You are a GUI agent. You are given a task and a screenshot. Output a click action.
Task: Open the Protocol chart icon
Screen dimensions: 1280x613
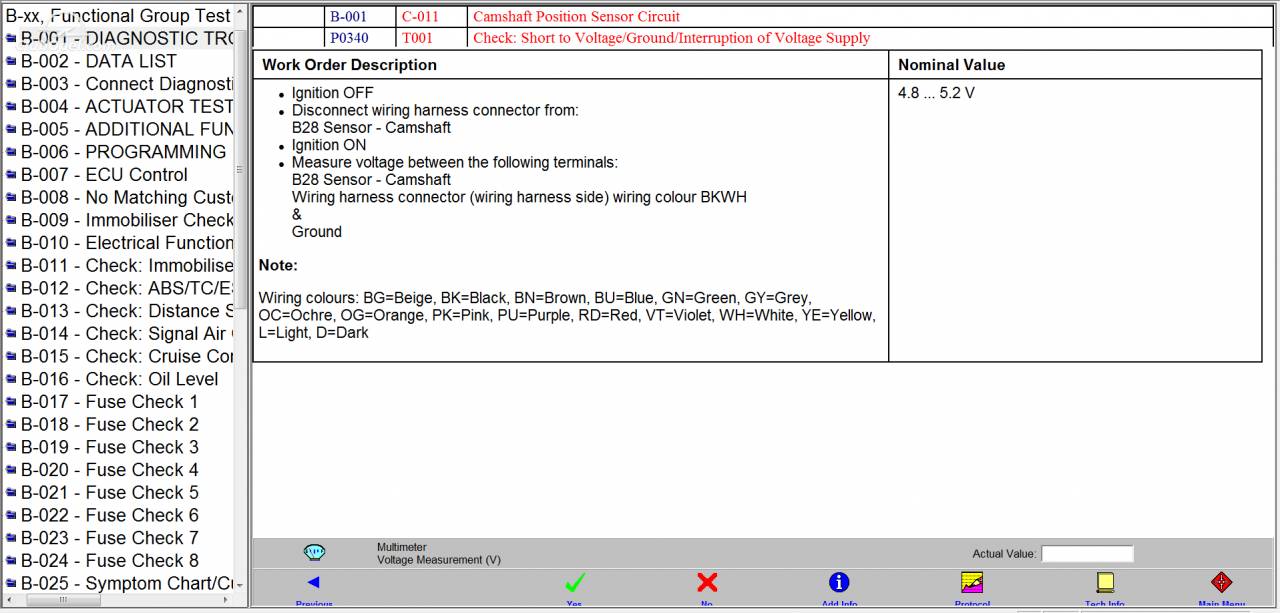click(972, 582)
